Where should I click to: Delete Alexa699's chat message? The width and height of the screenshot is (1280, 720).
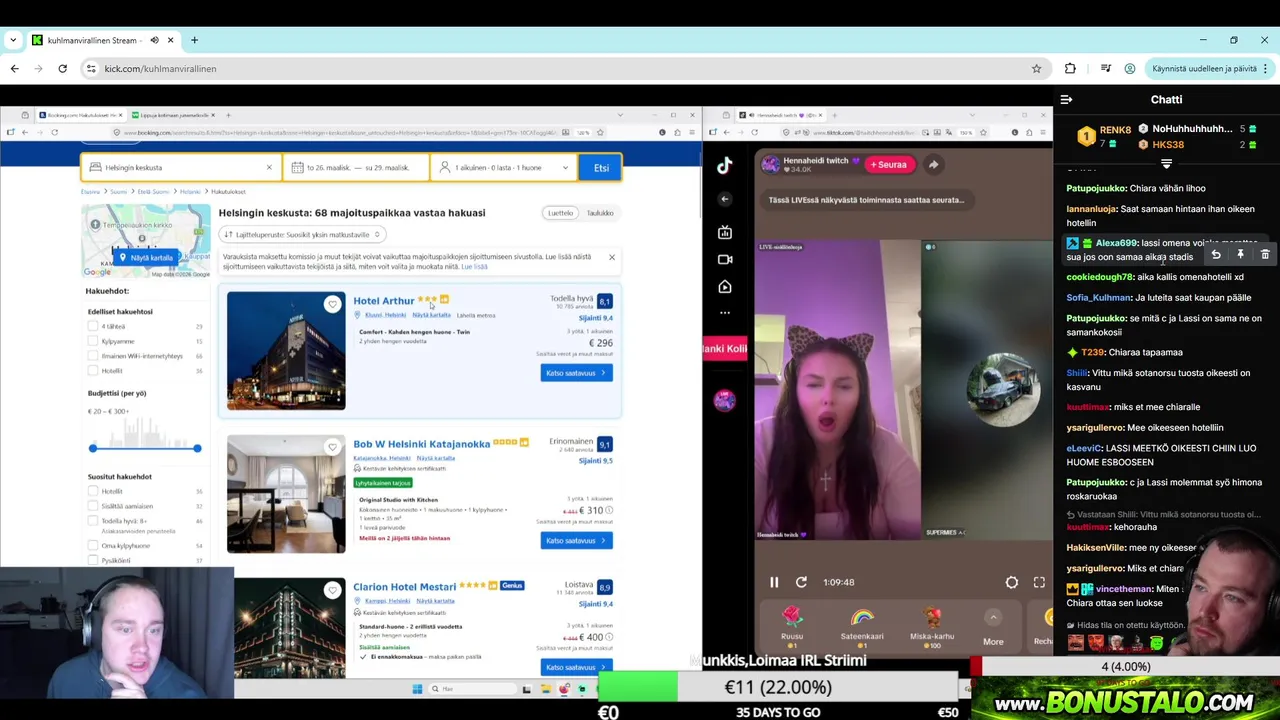[1265, 255]
